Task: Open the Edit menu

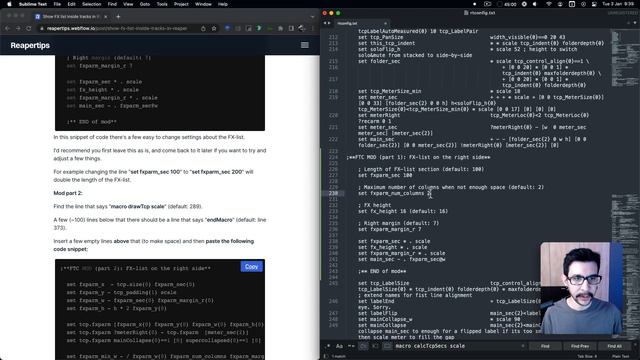Action: coord(72,4)
